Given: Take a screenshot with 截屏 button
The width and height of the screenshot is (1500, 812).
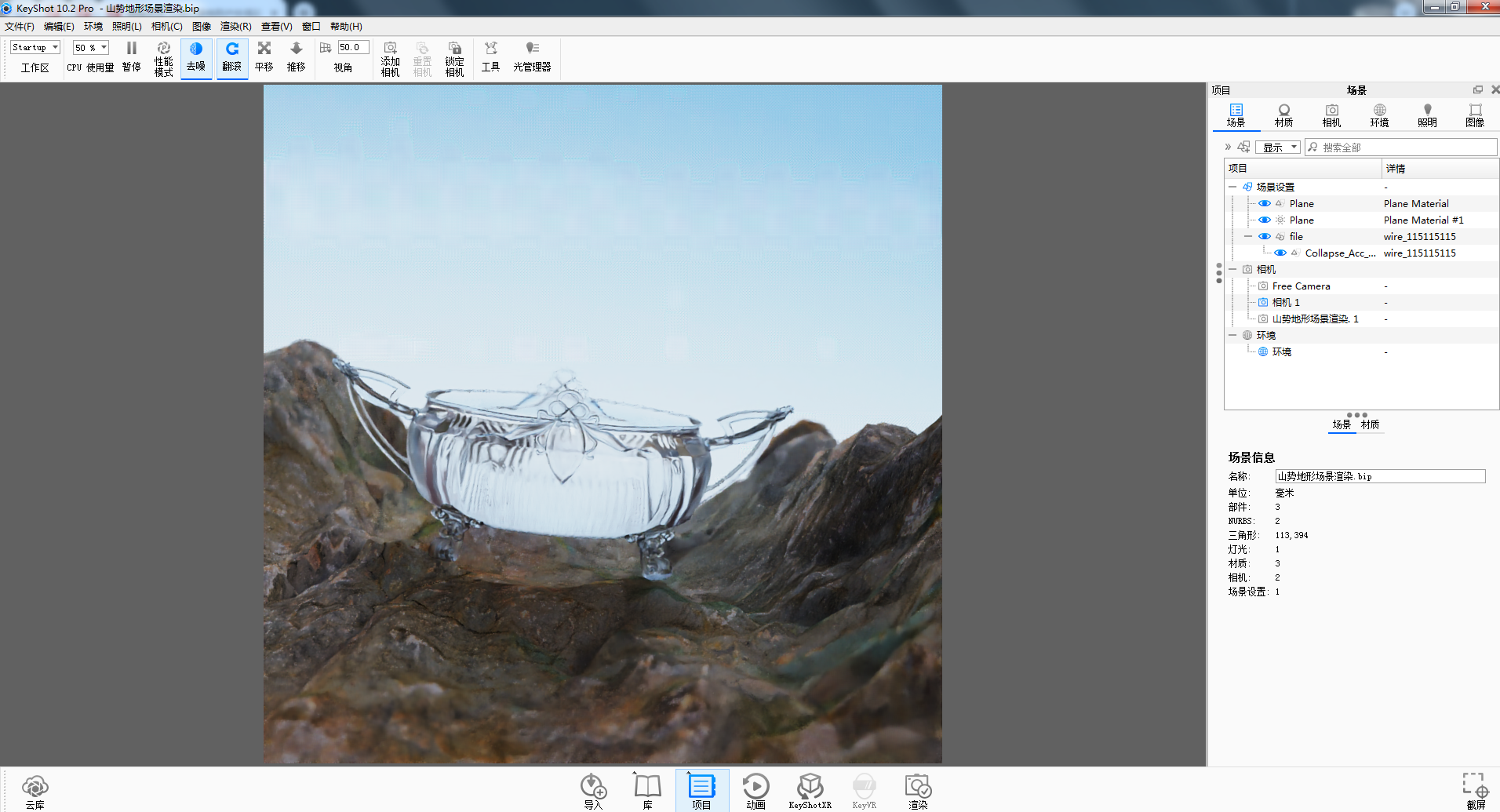Looking at the screenshot, I should pos(1476,791).
